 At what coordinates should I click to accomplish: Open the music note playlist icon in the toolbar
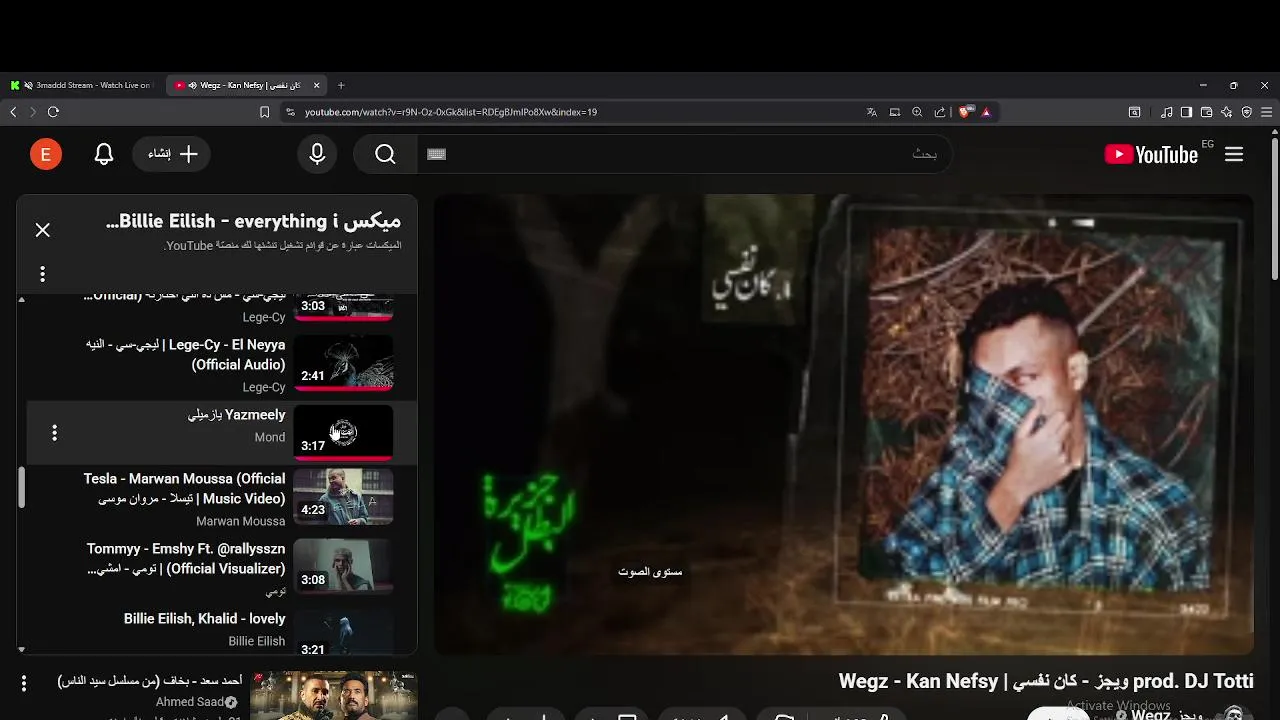click(1167, 112)
